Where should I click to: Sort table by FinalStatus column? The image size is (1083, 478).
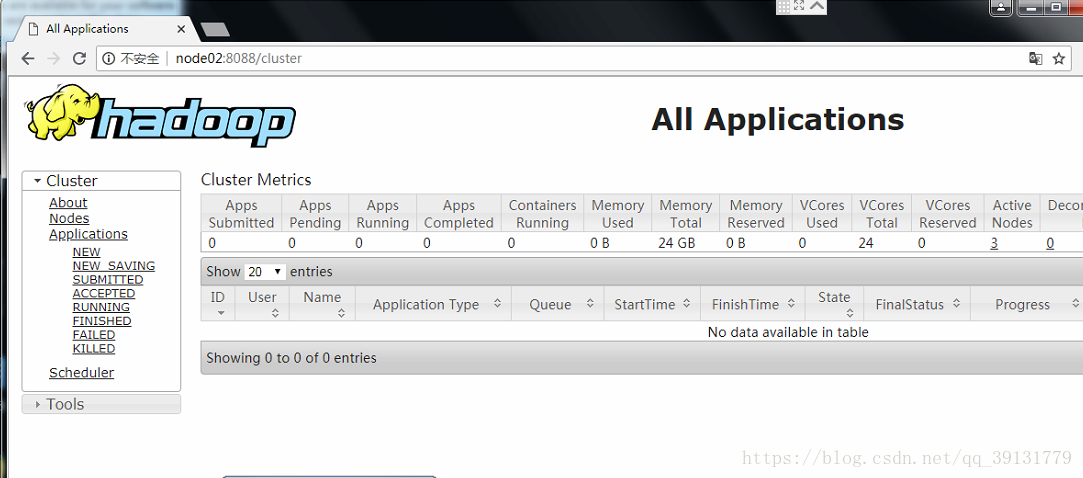917,304
